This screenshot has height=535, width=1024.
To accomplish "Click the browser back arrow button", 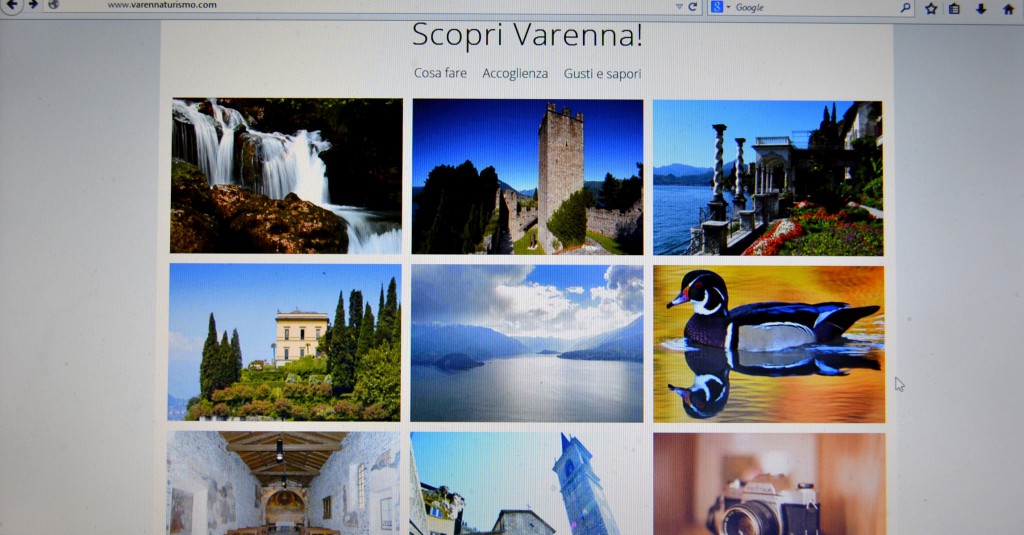I will 12,4.
